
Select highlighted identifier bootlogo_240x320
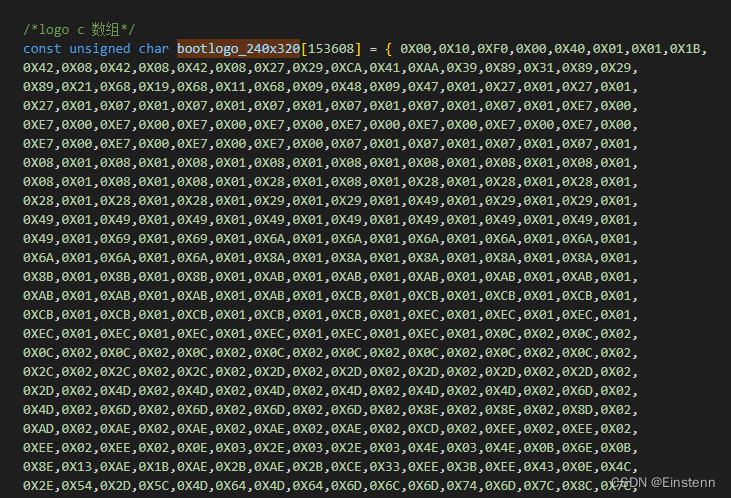(238, 49)
